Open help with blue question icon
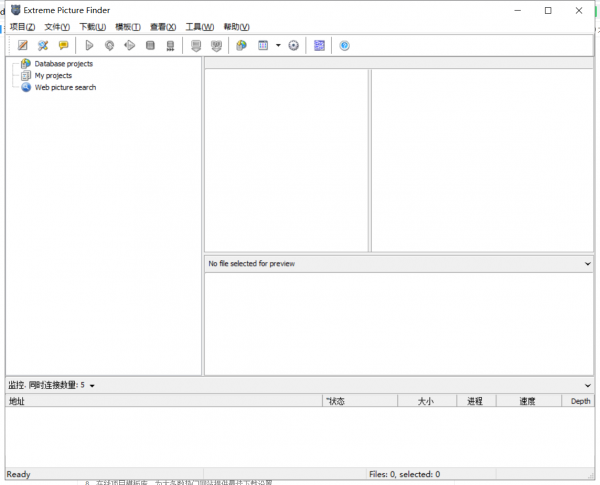The image size is (600, 485). tap(344, 46)
